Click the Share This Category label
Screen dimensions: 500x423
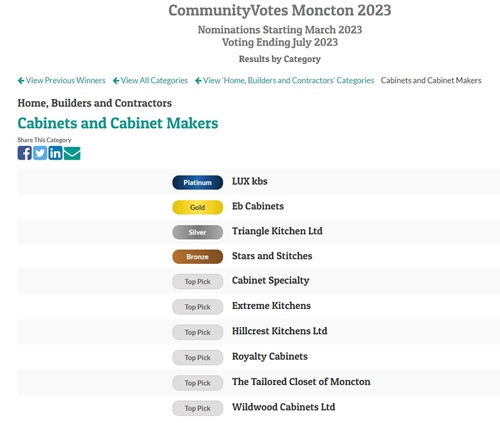(44, 140)
